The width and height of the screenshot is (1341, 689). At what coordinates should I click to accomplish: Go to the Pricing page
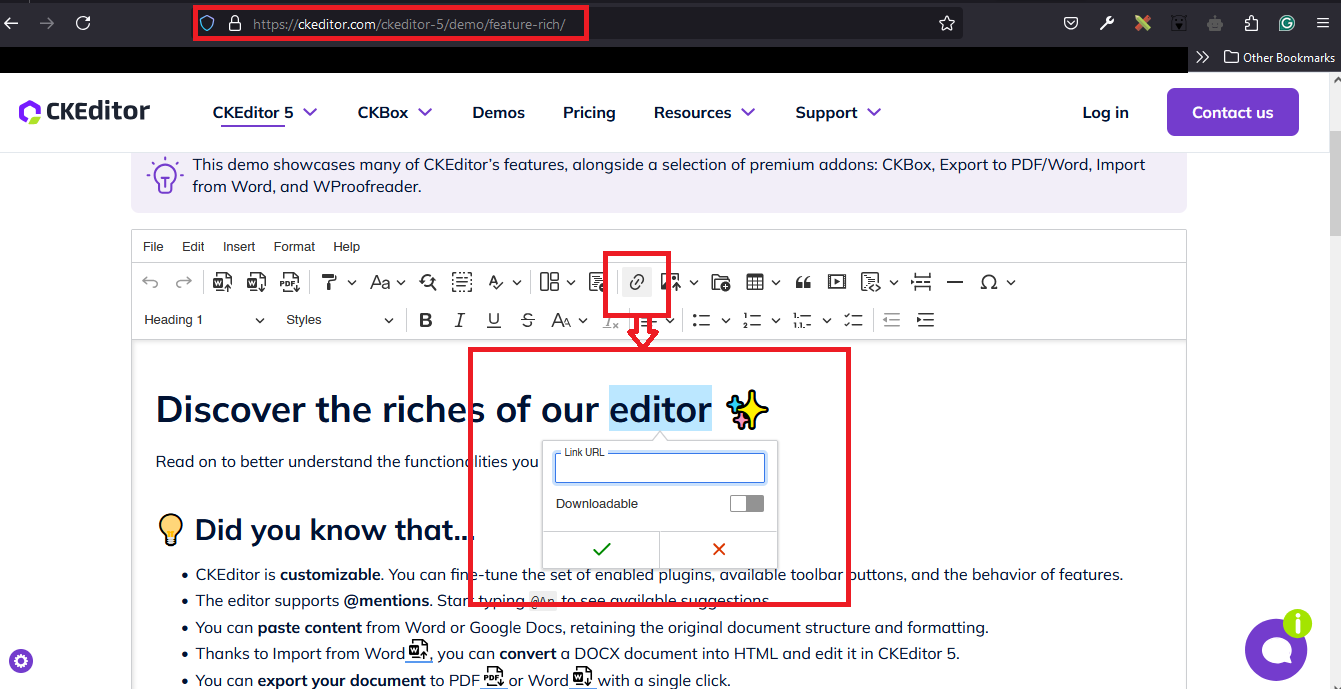click(x=589, y=112)
